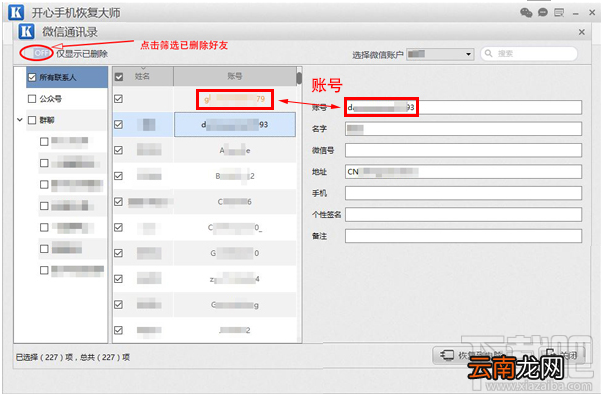The width and height of the screenshot is (601, 396).
Task: Select the account cell ending in 79
Action: pos(235,99)
